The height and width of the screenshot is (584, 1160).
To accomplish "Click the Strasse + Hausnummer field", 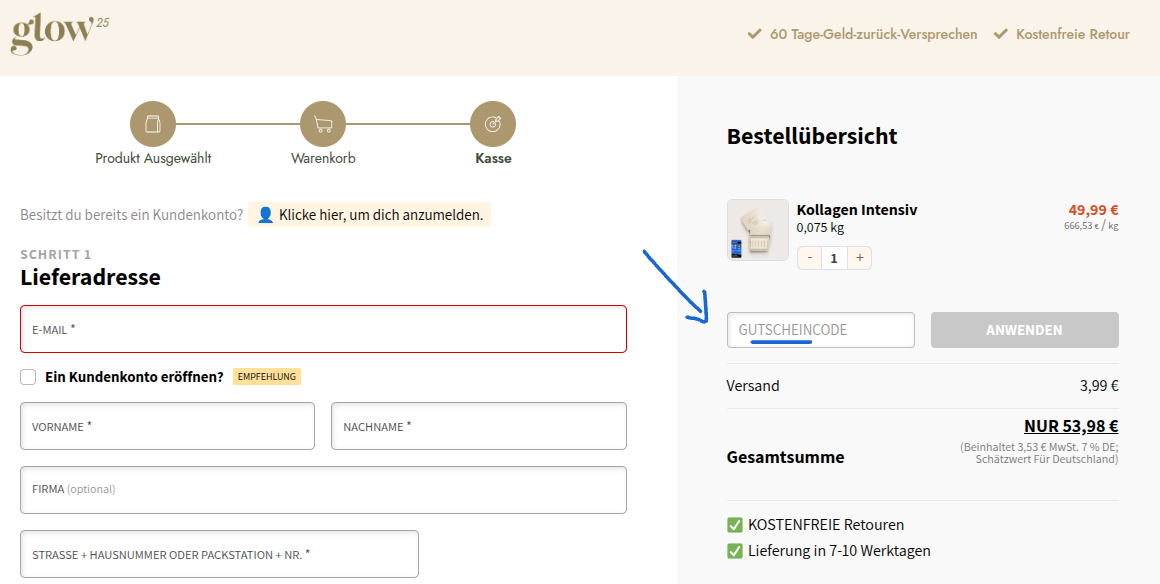I will [x=219, y=554].
